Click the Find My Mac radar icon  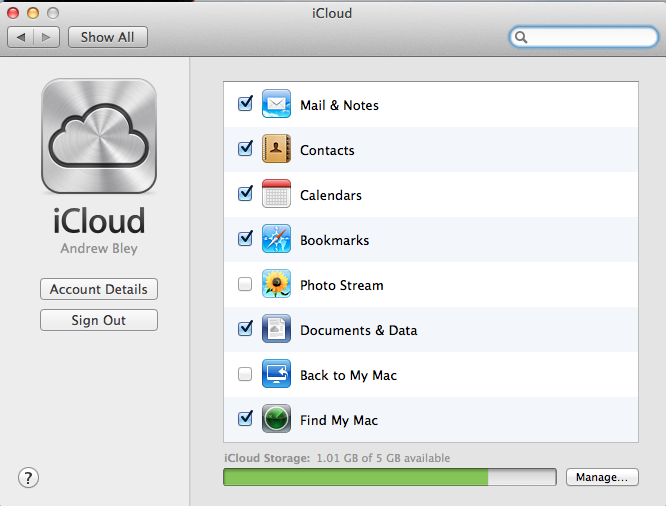tap(276, 419)
